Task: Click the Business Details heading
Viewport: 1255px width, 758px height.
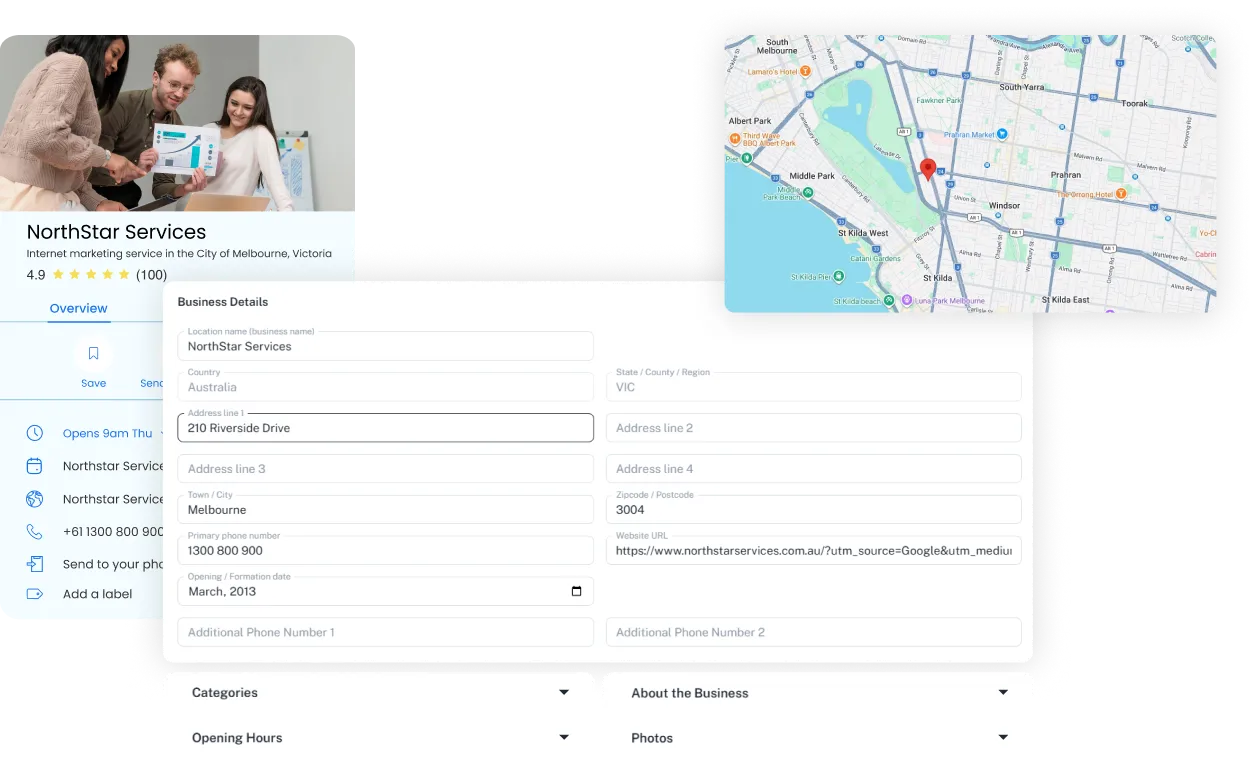Action: (x=223, y=302)
